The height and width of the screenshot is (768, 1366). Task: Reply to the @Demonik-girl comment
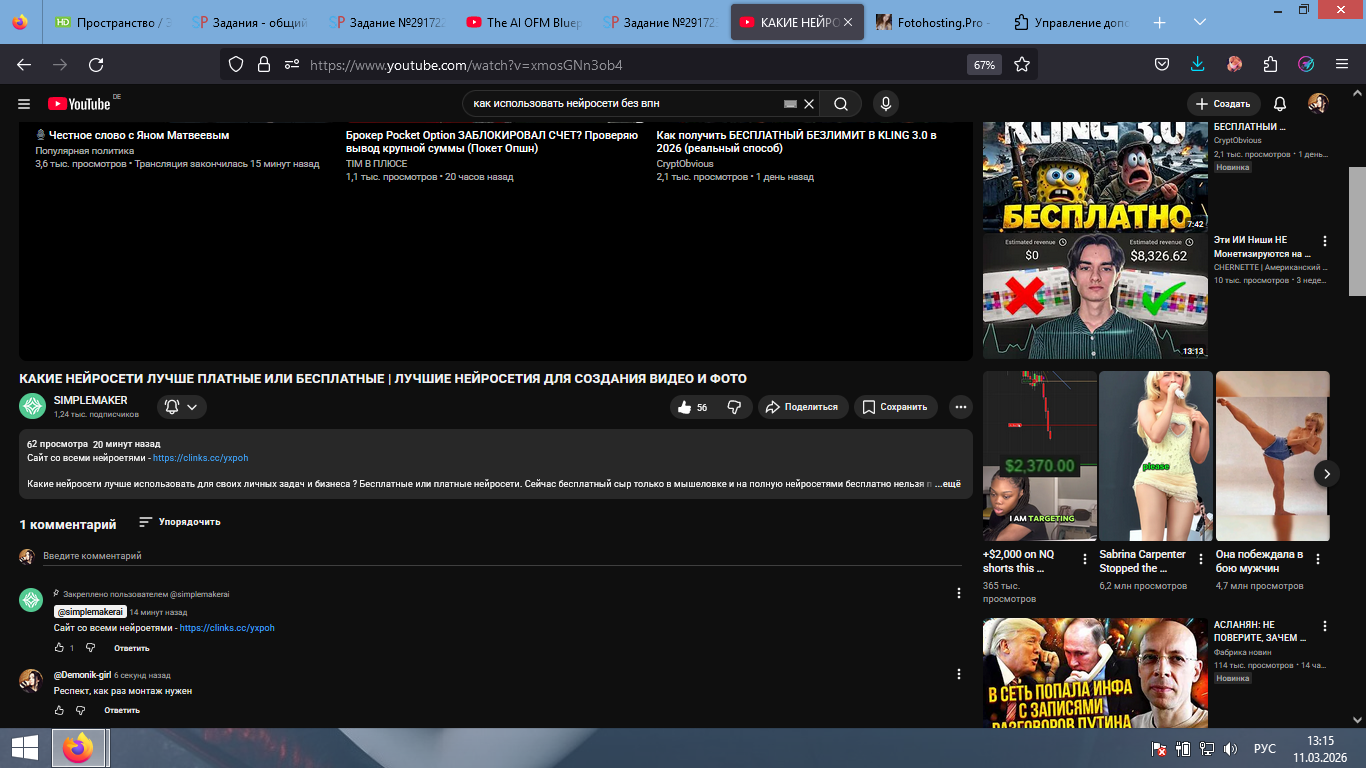pyautogui.click(x=122, y=710)
